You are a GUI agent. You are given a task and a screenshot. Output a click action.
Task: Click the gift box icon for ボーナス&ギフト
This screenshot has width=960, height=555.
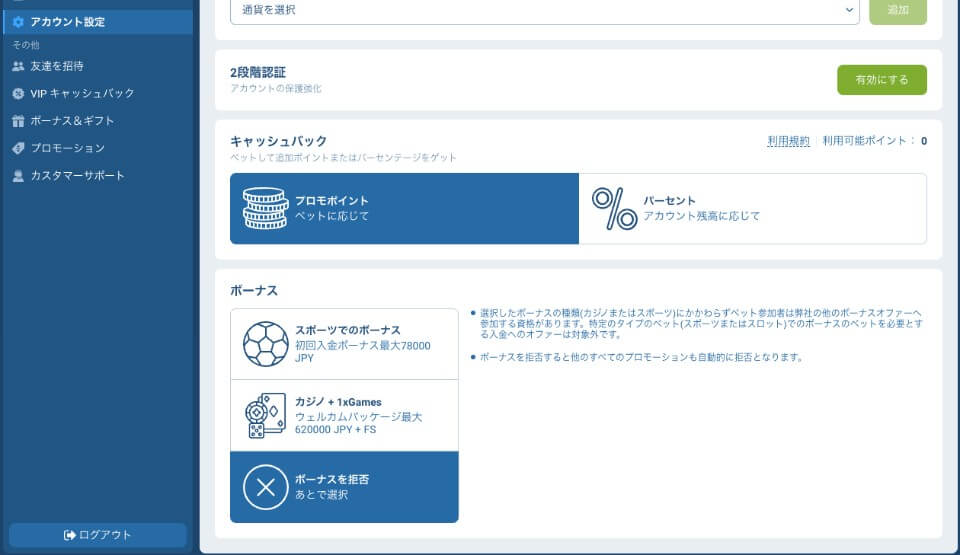point(18,121)
